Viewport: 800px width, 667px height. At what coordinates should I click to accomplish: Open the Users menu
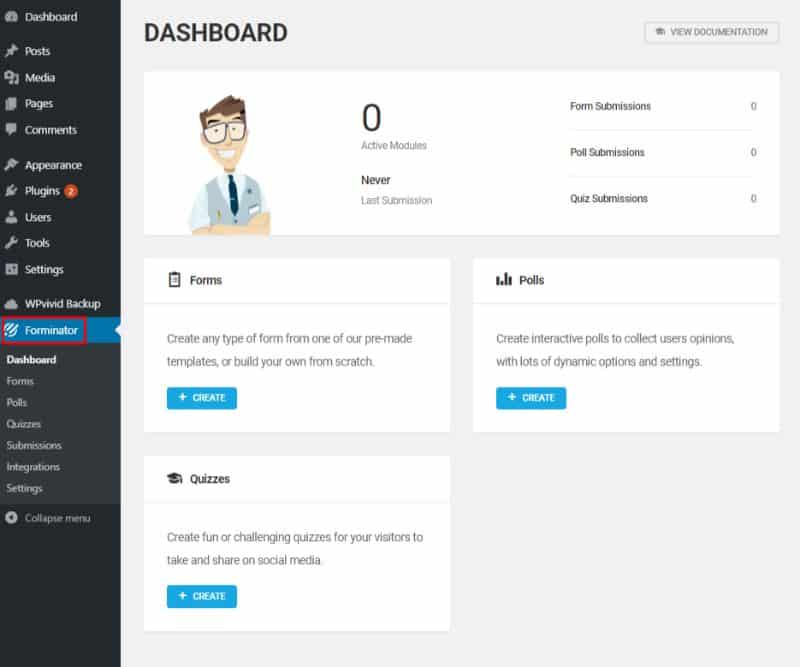tap(60, 217)
